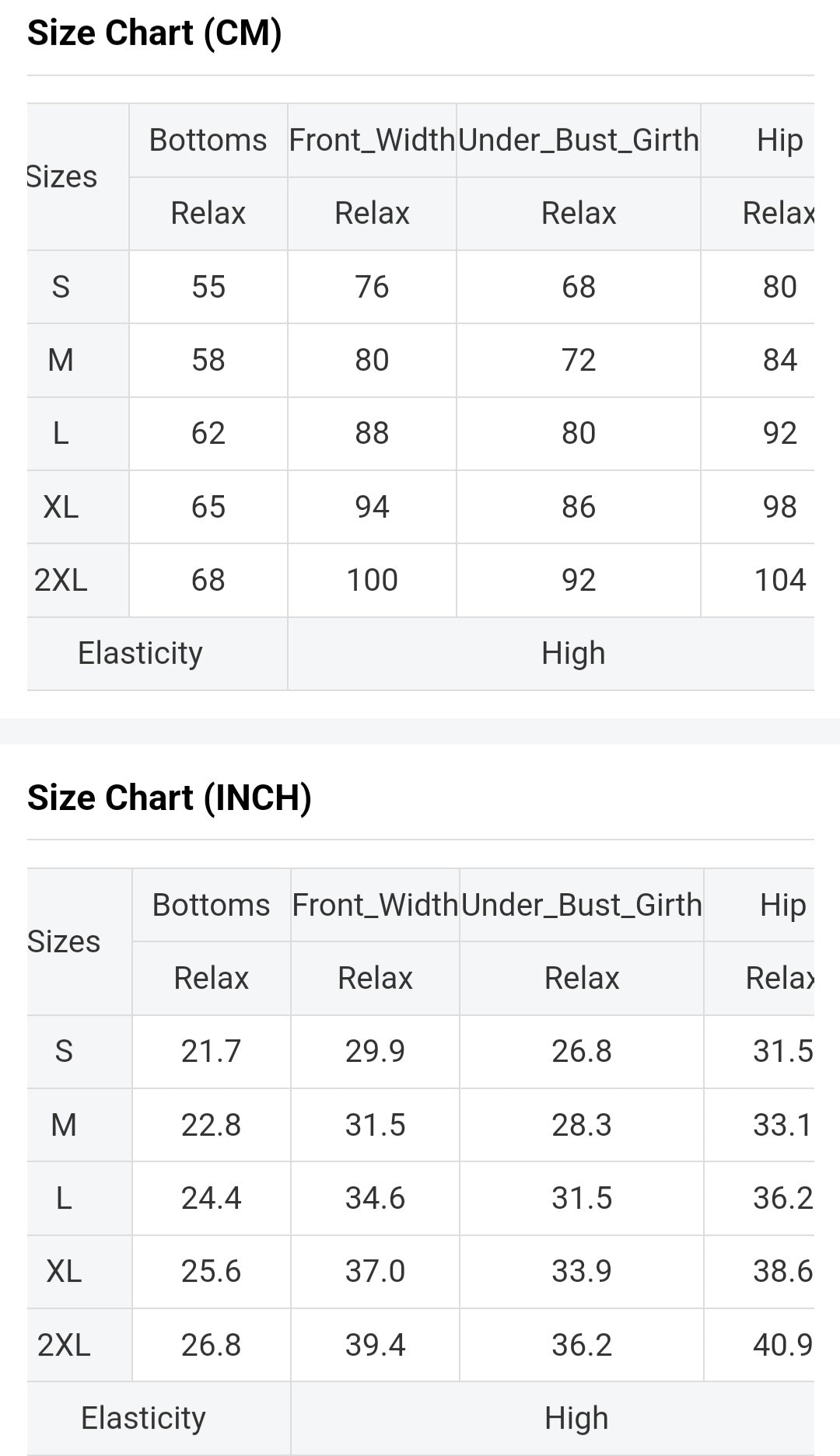Select the Sizes header cell in CM chart
840x1456 pixels.
point(62,177)
